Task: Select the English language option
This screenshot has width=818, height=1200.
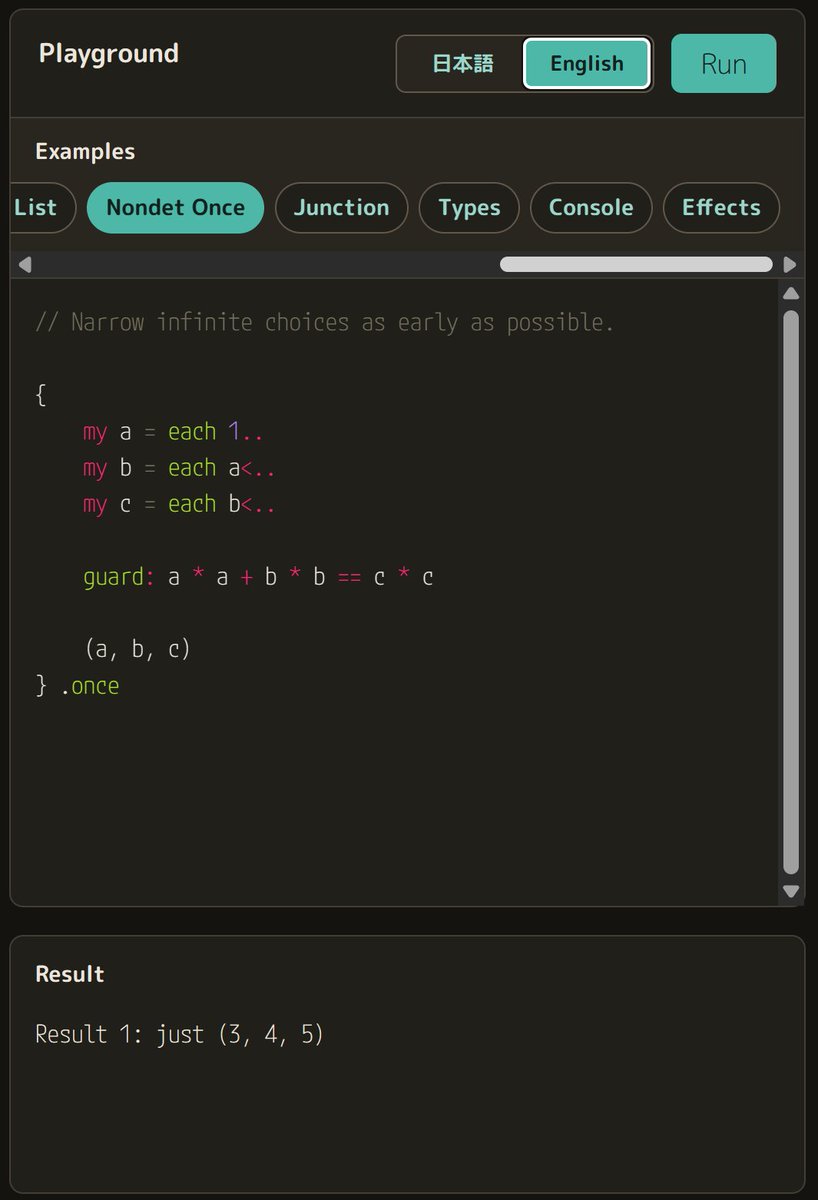Action: click(587, 64)
